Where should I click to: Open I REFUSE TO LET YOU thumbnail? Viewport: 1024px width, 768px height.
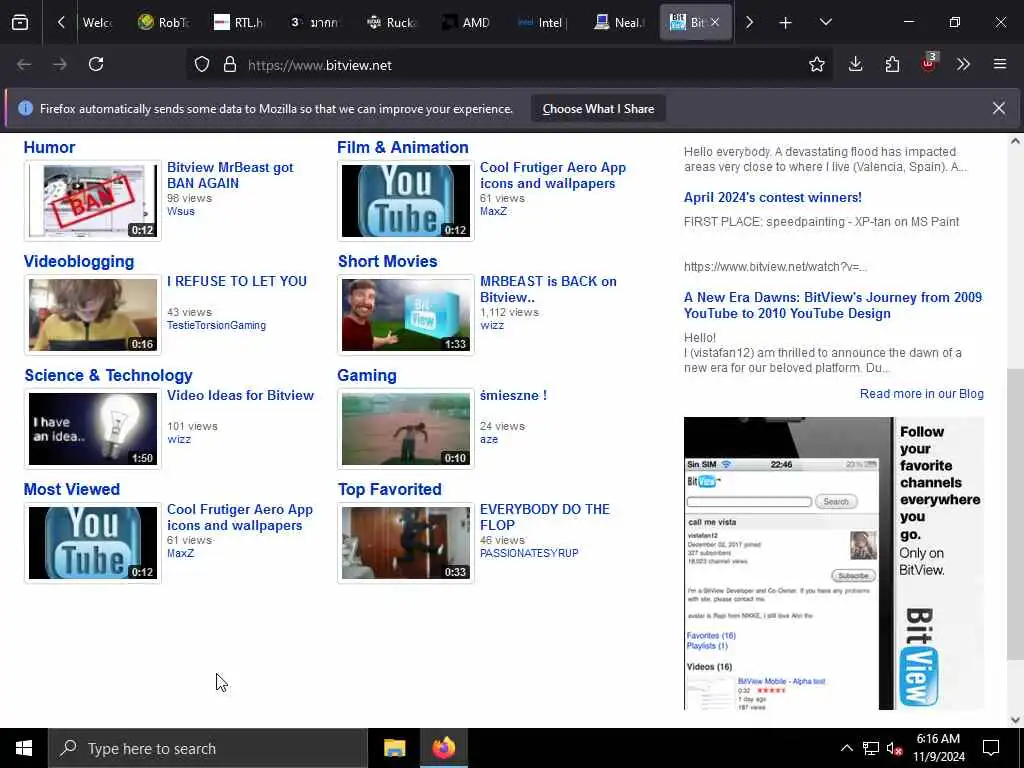click(x=93, y=315)
